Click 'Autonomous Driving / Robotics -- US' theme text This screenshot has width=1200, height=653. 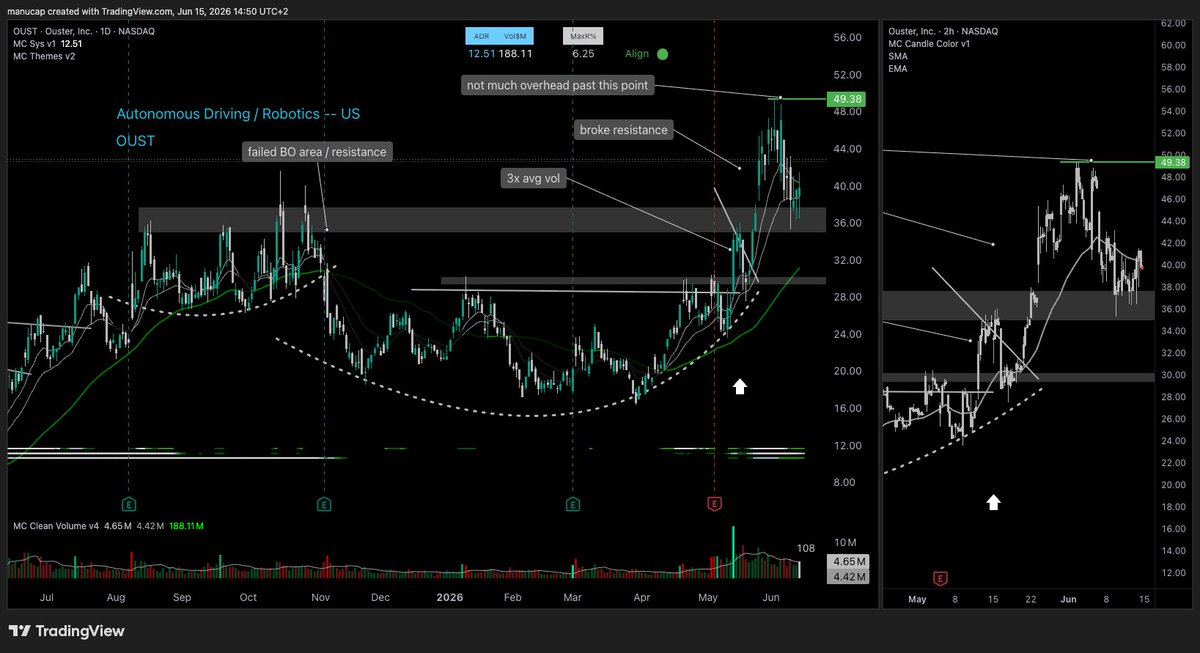[x=238, y=114]
